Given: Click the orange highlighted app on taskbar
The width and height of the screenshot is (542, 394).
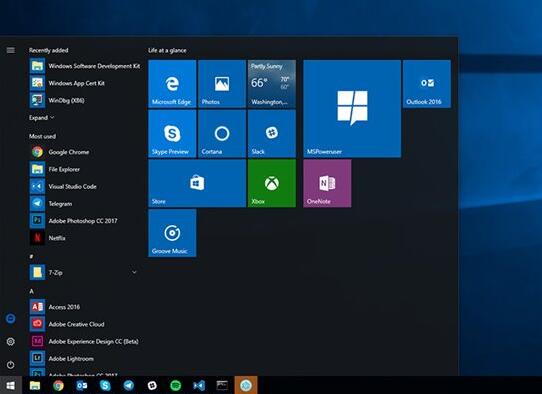Looking at the screenshot, I should 246,385.
